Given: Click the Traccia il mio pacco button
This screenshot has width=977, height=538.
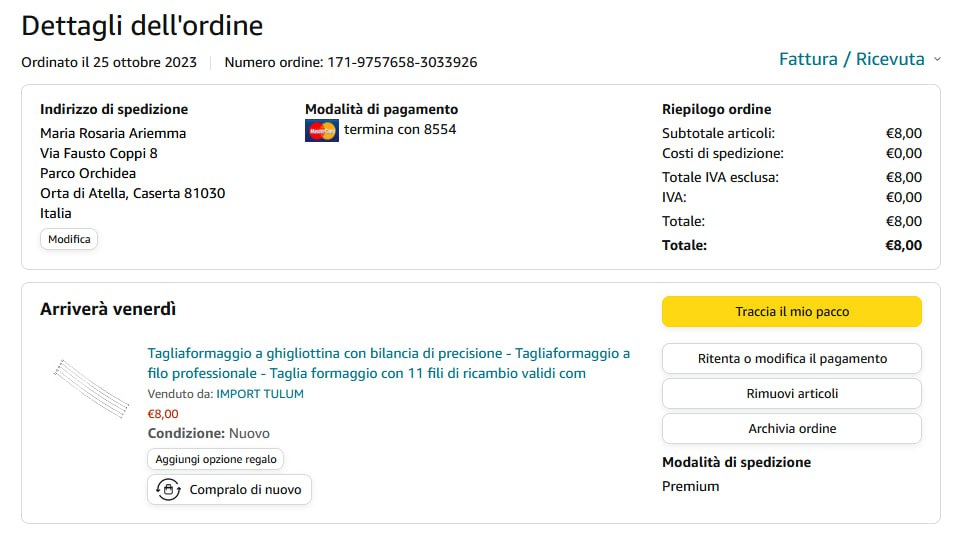Looking at the screenshot, I should (792, 312).
